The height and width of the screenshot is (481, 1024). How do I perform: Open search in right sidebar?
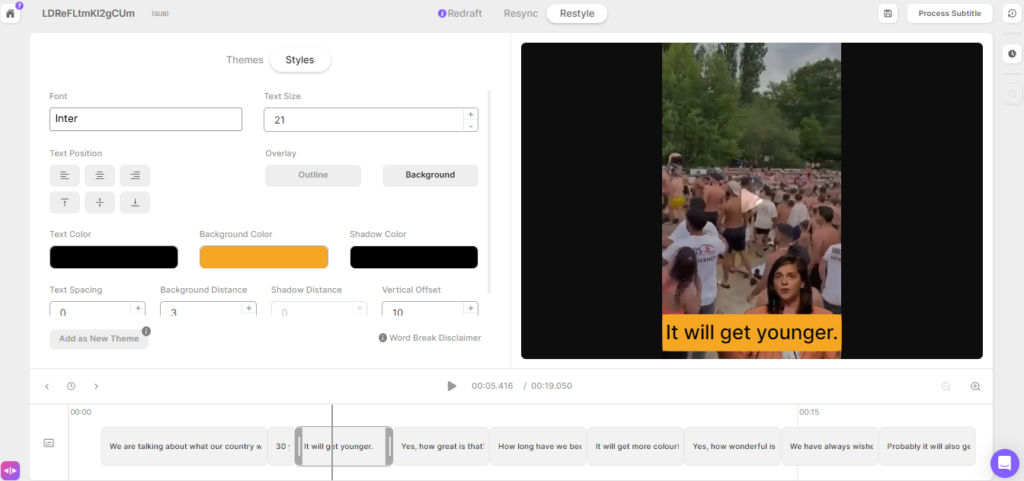(x=1012, y=95)
